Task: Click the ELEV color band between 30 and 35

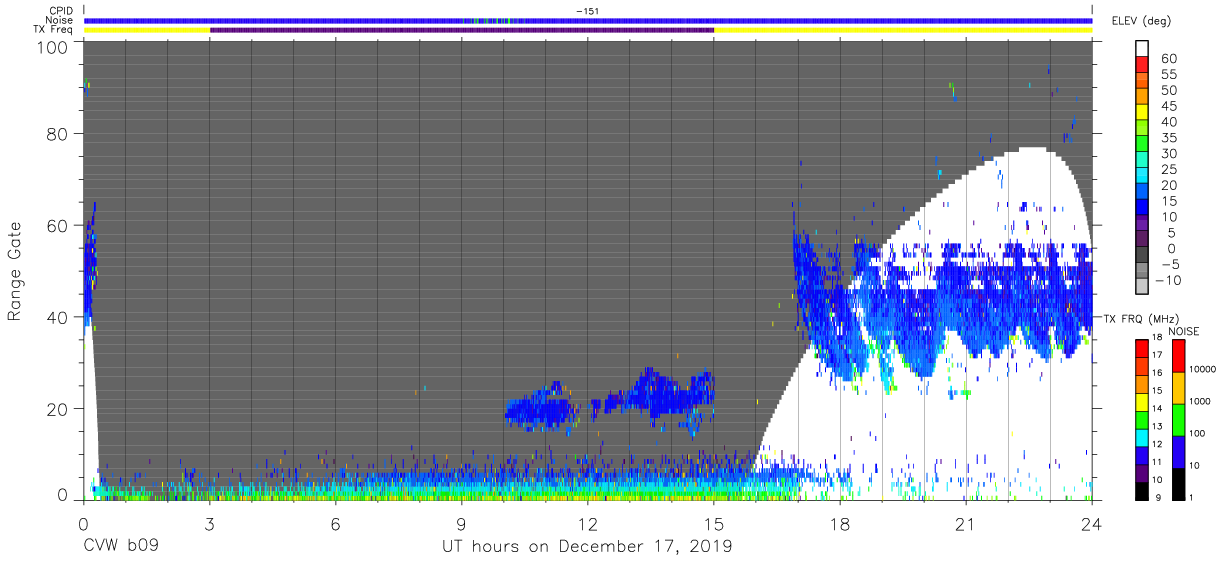Action: point(1143,145)
